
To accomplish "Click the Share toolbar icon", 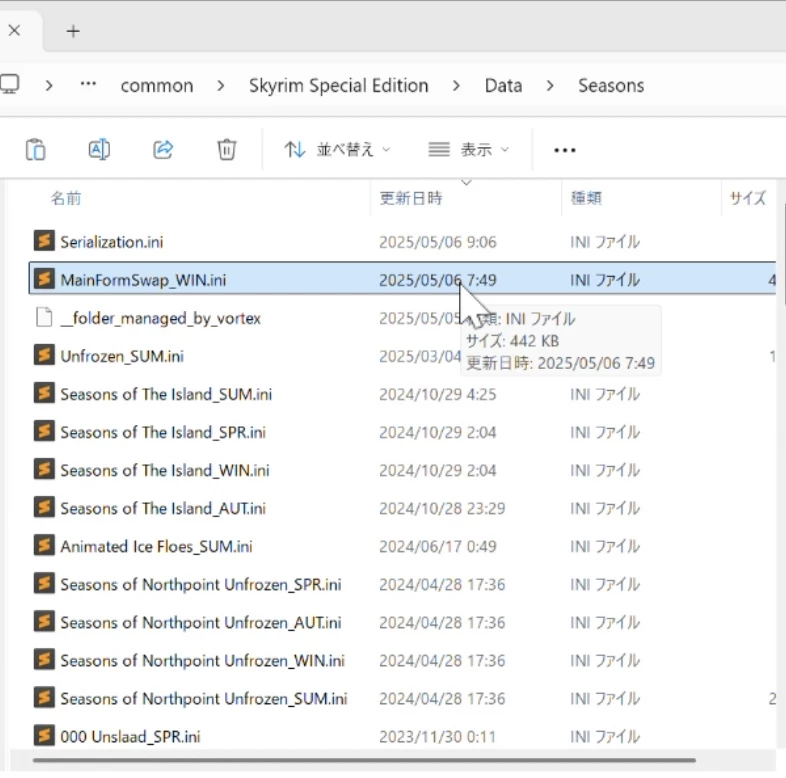I will pos(163,149).
